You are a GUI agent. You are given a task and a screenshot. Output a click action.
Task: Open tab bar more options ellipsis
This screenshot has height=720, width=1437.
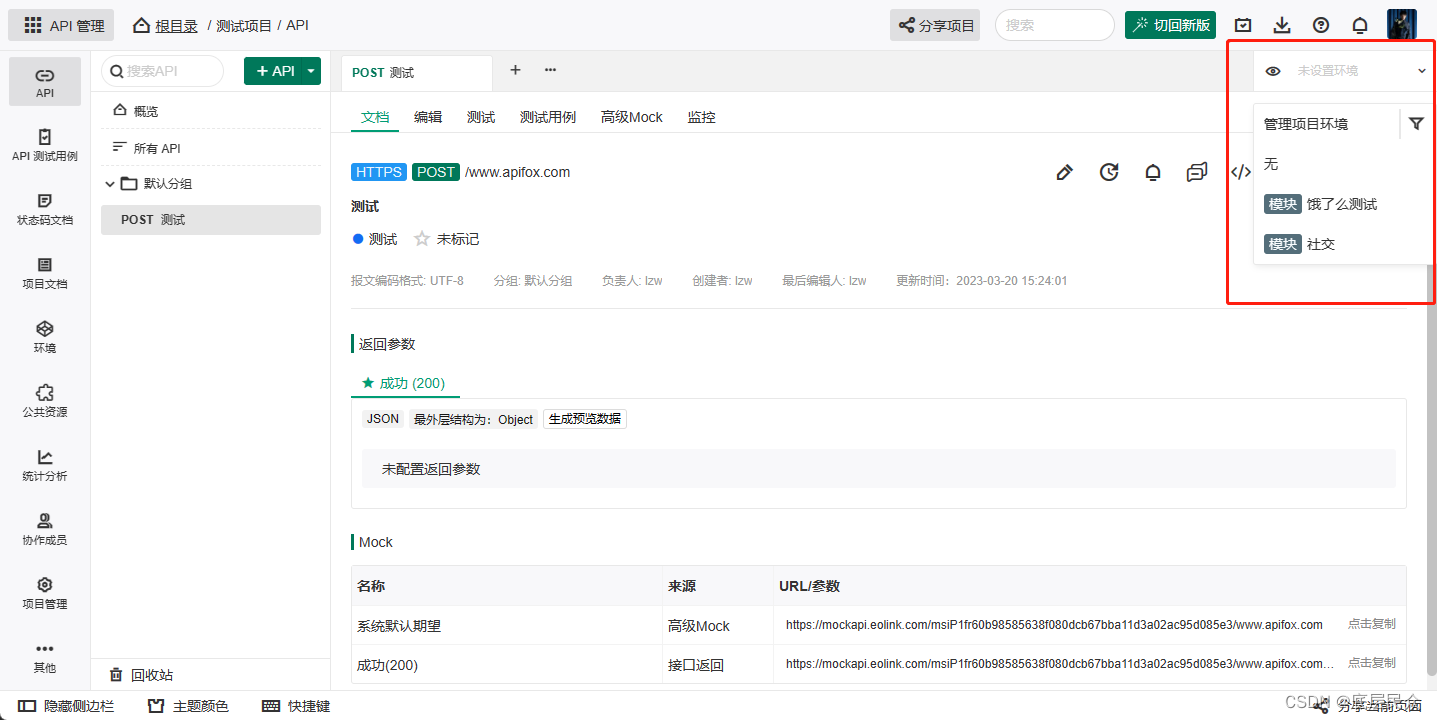[550, 70]
